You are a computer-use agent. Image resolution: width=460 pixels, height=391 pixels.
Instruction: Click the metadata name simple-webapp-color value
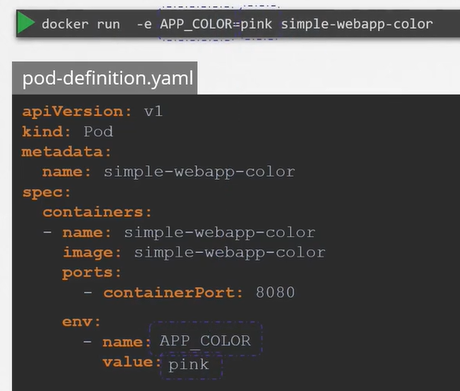point(199,172)
